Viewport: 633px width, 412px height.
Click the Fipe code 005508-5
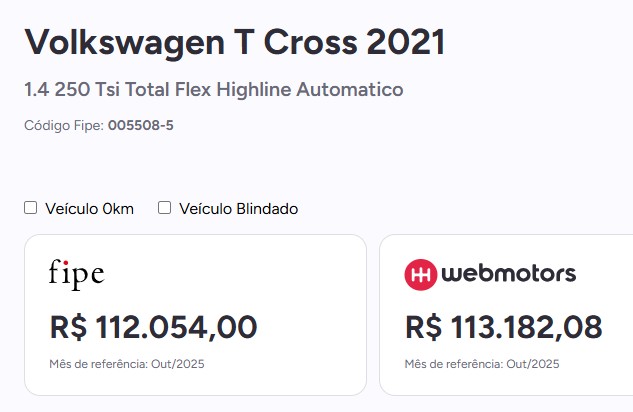[141, 125]
